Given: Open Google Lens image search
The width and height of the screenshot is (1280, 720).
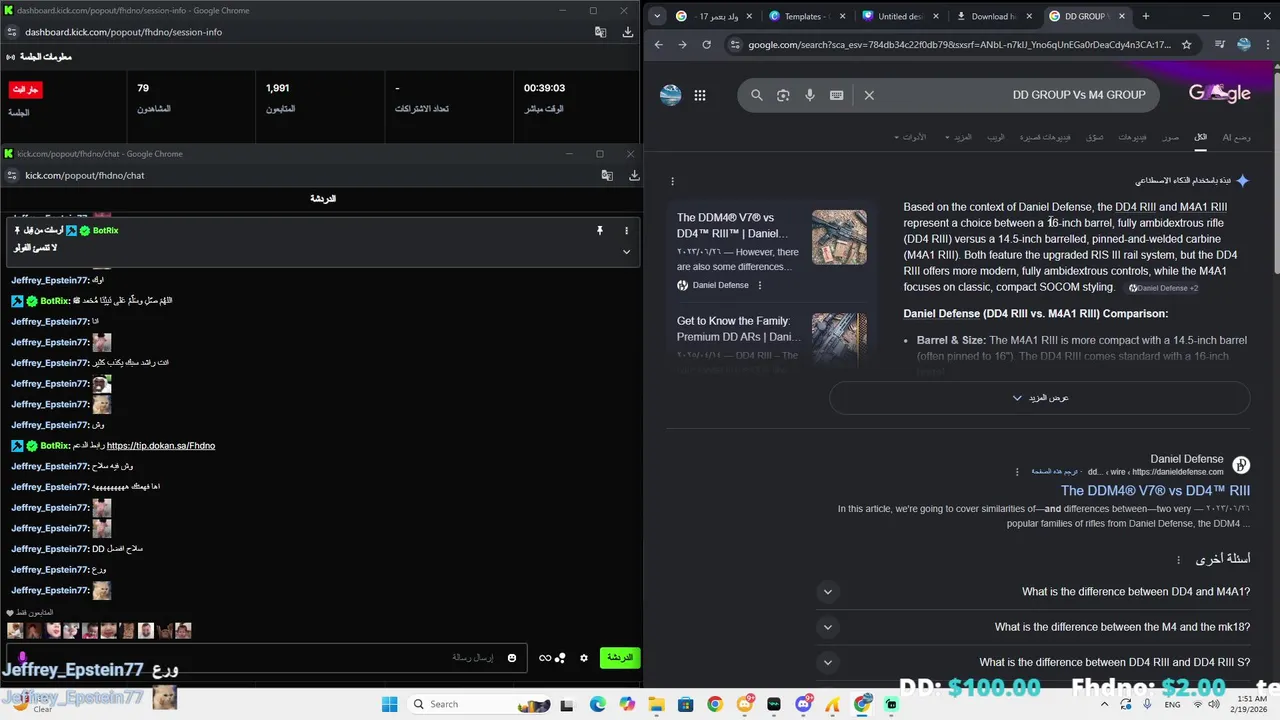Looking at the screenshot, I should click(x=783, y=95).
